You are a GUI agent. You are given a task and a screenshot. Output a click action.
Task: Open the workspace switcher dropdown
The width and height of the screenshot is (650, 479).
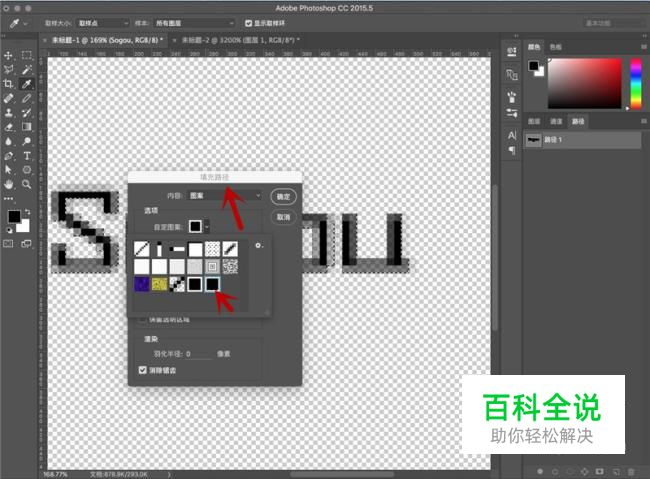pyautogui.click(x=614, y=23)
